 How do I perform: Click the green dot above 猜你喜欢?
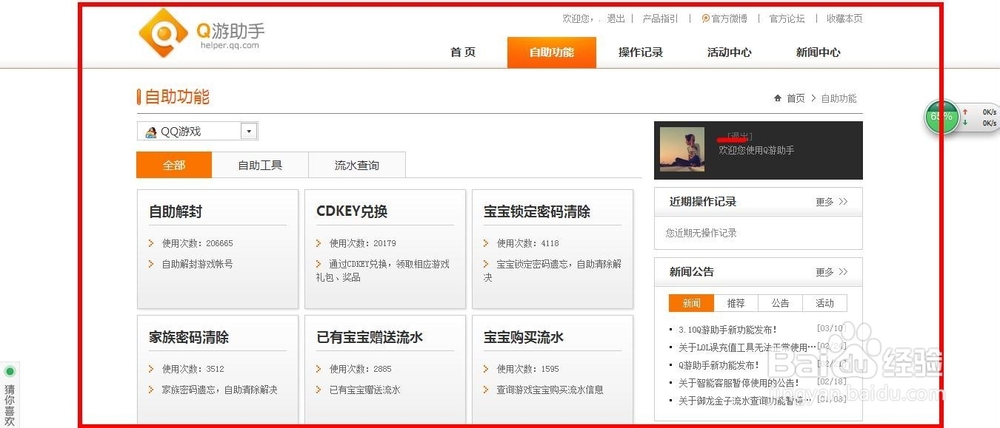point(10,371)
